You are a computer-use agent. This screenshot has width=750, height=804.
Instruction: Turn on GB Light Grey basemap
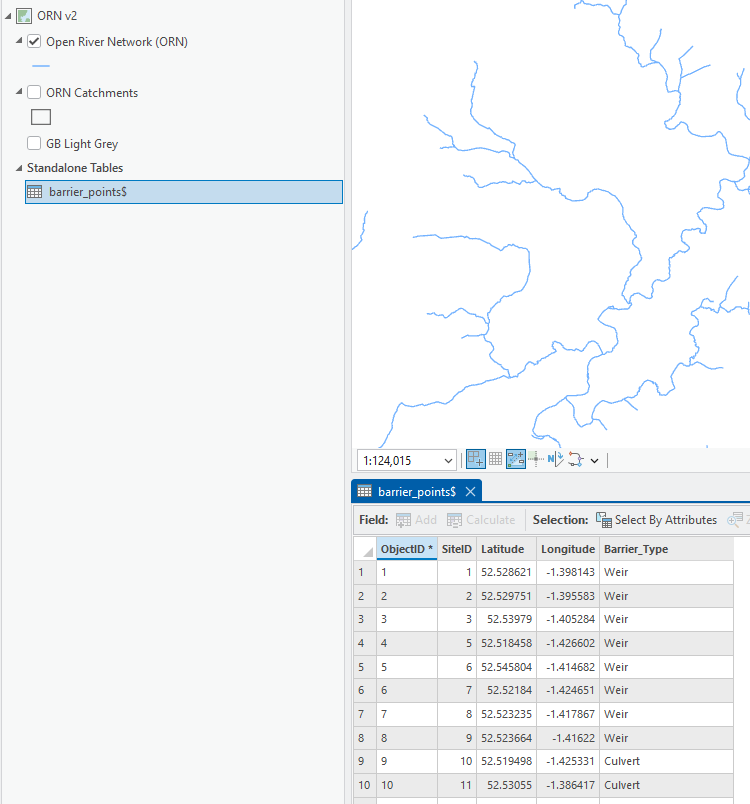(34, 144)
